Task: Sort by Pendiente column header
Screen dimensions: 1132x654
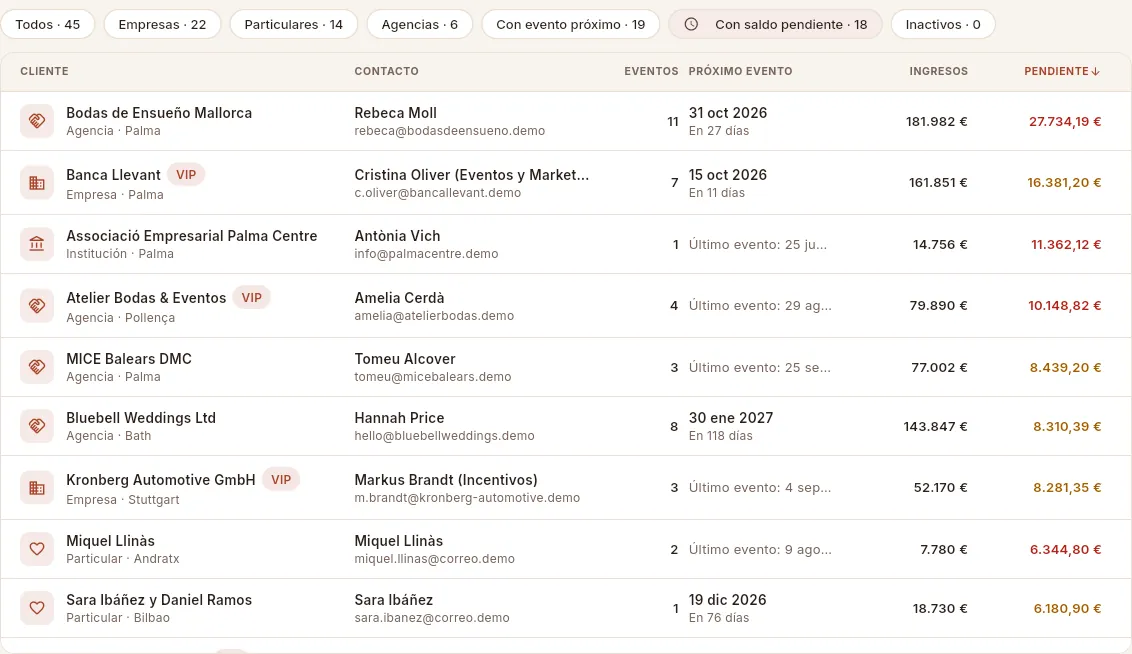Action: (x=1061, y=71)
